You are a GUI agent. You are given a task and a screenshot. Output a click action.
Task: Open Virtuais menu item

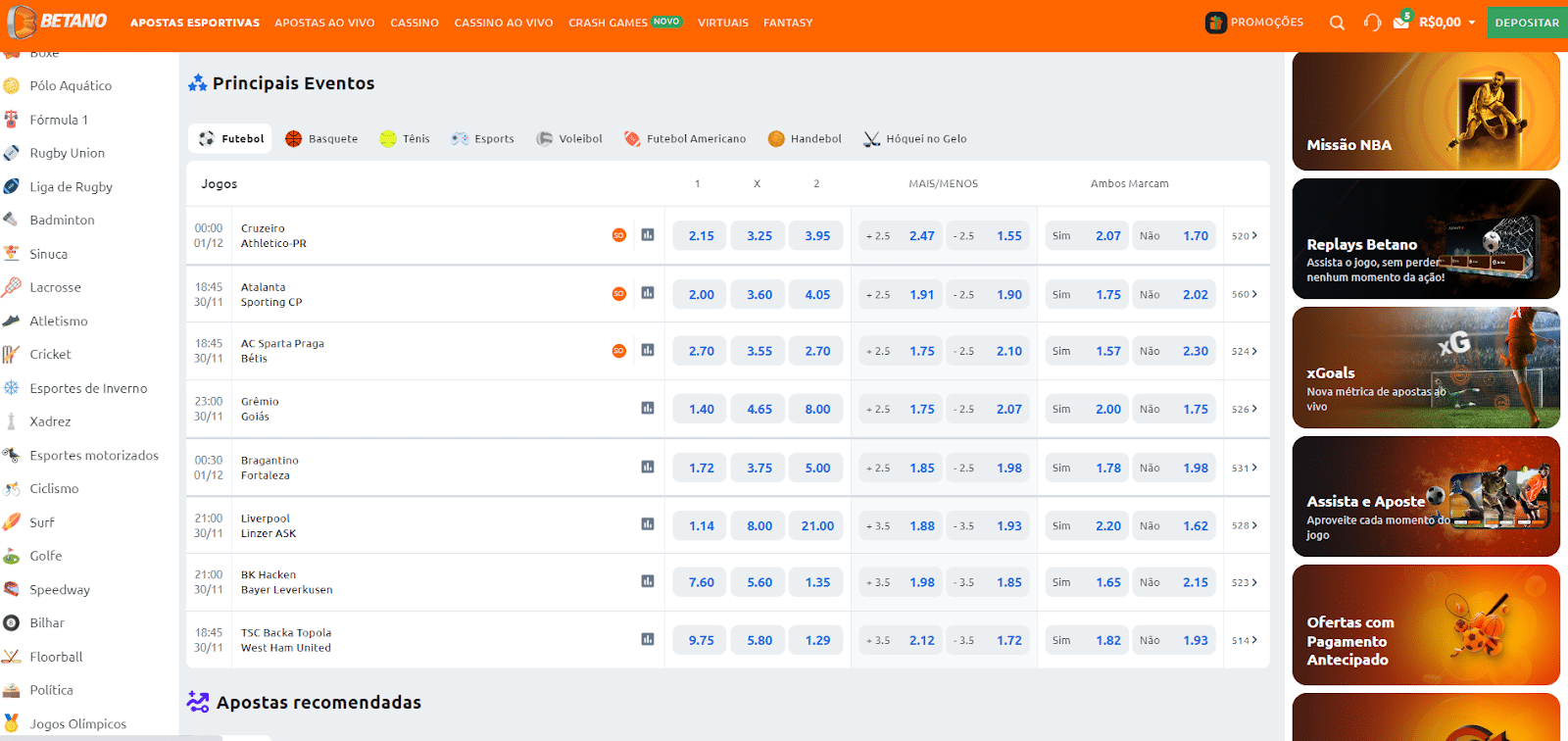point(723,23)
